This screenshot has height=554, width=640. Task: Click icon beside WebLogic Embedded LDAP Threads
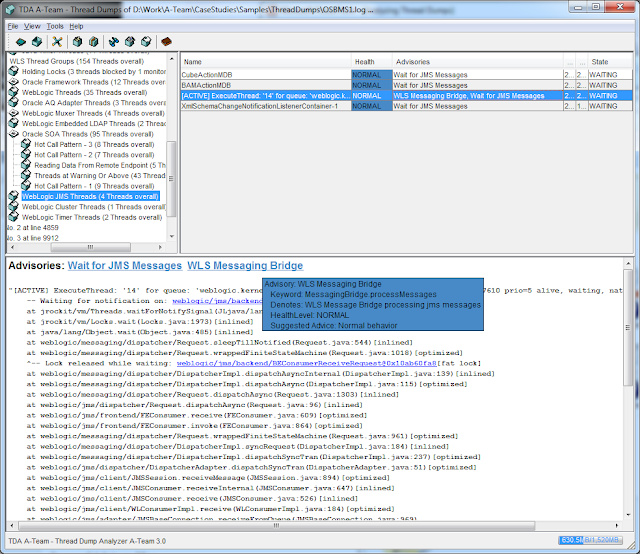[13, 123]
